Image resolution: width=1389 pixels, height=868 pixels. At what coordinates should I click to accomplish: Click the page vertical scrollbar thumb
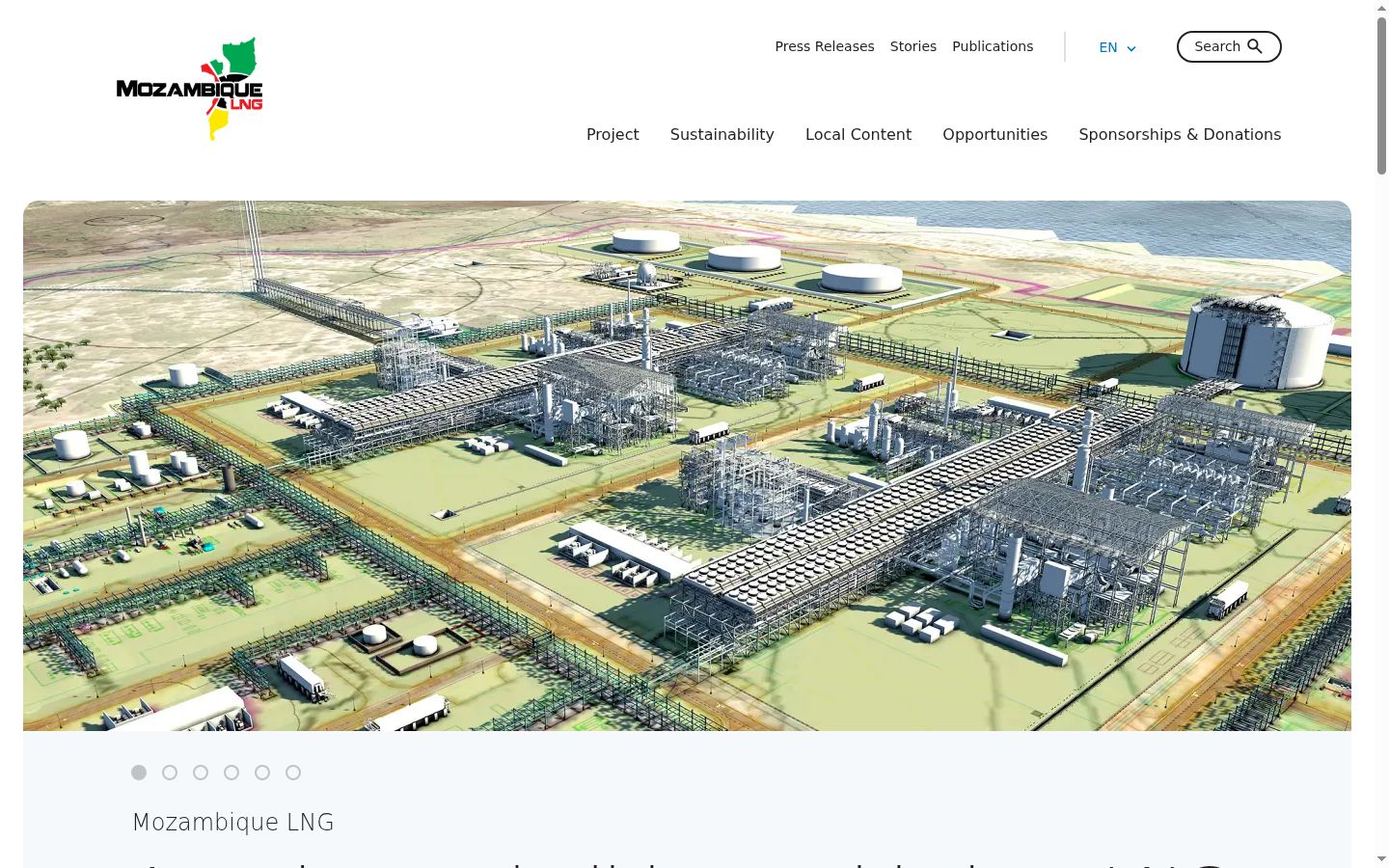click(x=1382, y=95)
